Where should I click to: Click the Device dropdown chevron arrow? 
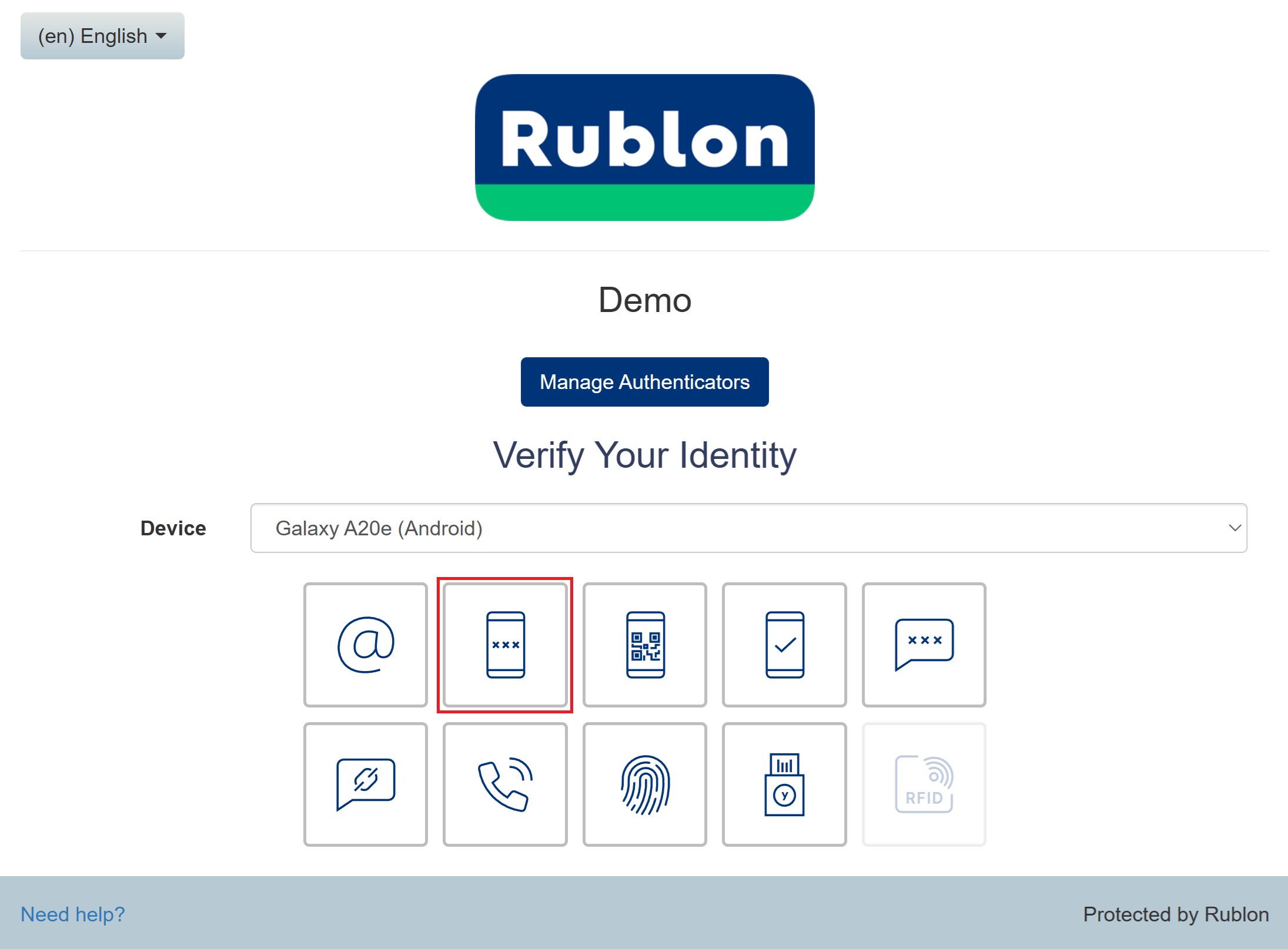1234,528
